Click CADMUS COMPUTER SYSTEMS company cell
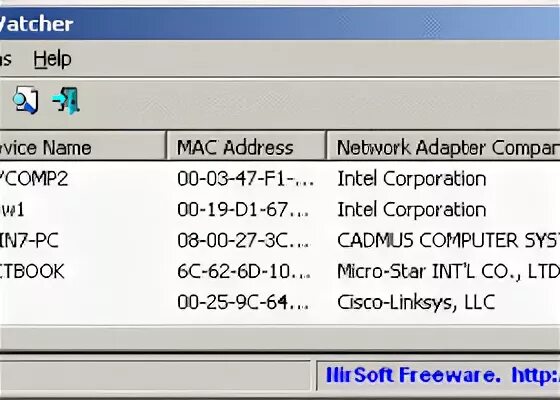This screenshot has height=400, width=560. (448, 240)
